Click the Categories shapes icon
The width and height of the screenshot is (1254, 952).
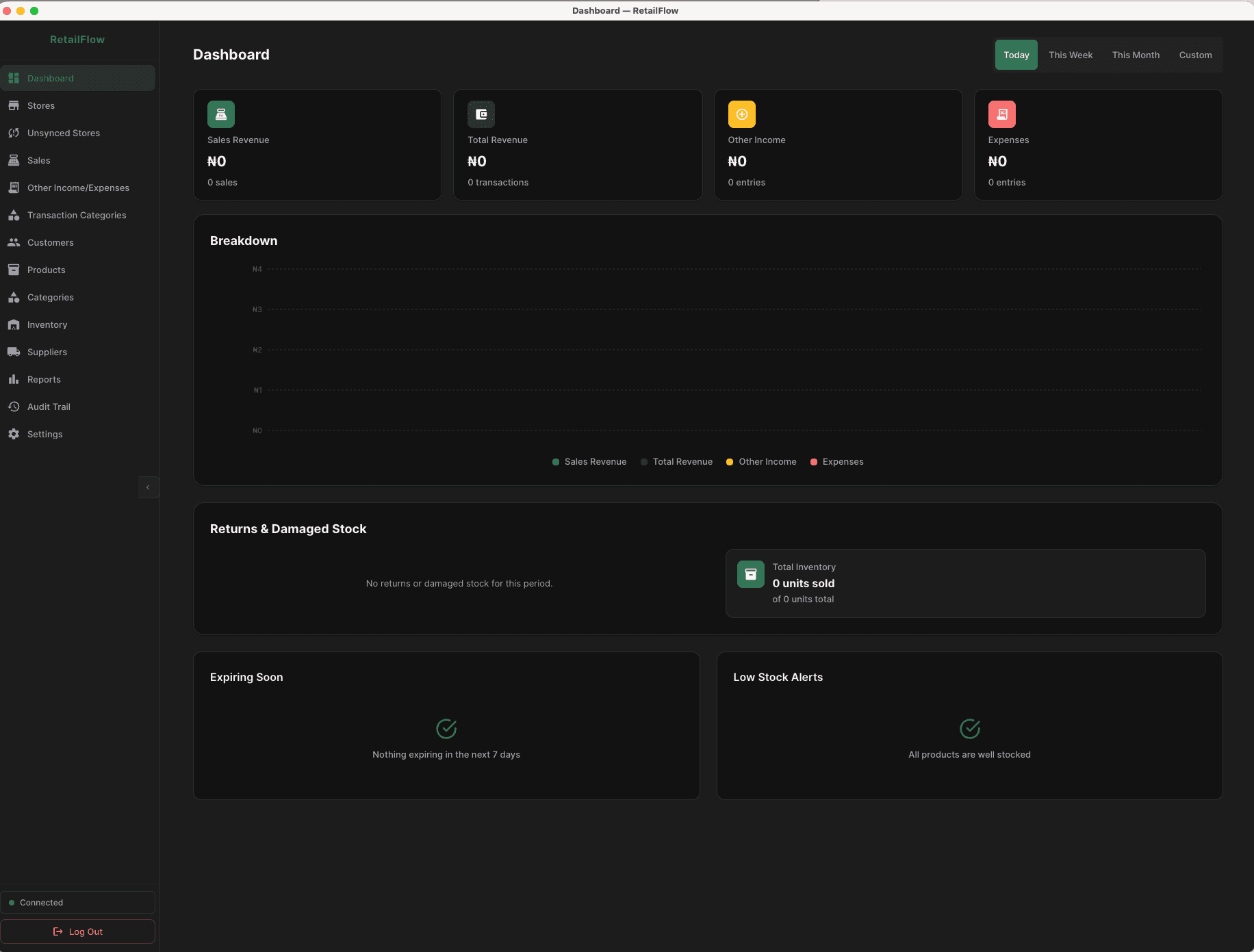(x=14, y=297)
